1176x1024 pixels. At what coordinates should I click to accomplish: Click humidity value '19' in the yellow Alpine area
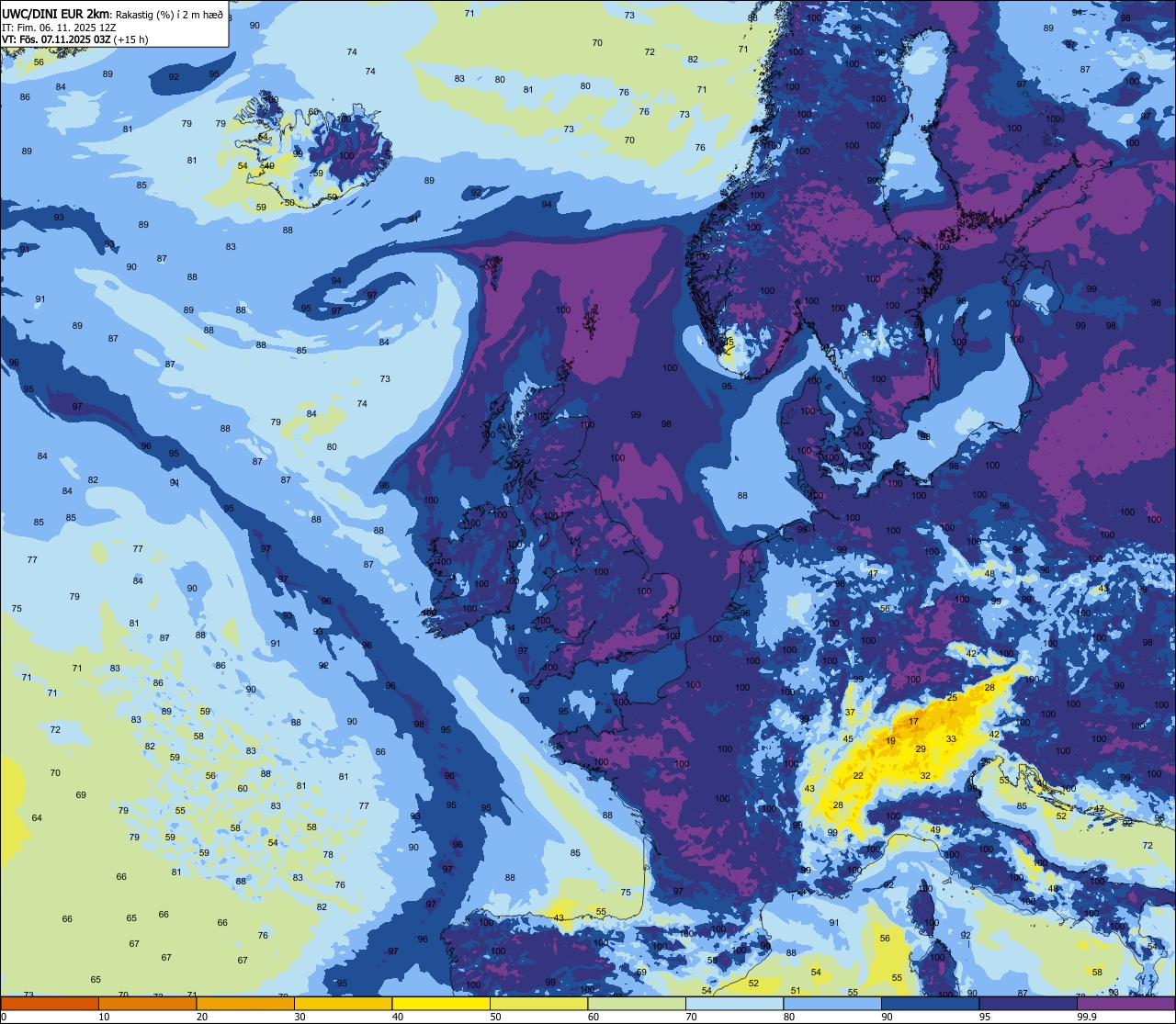890,741
